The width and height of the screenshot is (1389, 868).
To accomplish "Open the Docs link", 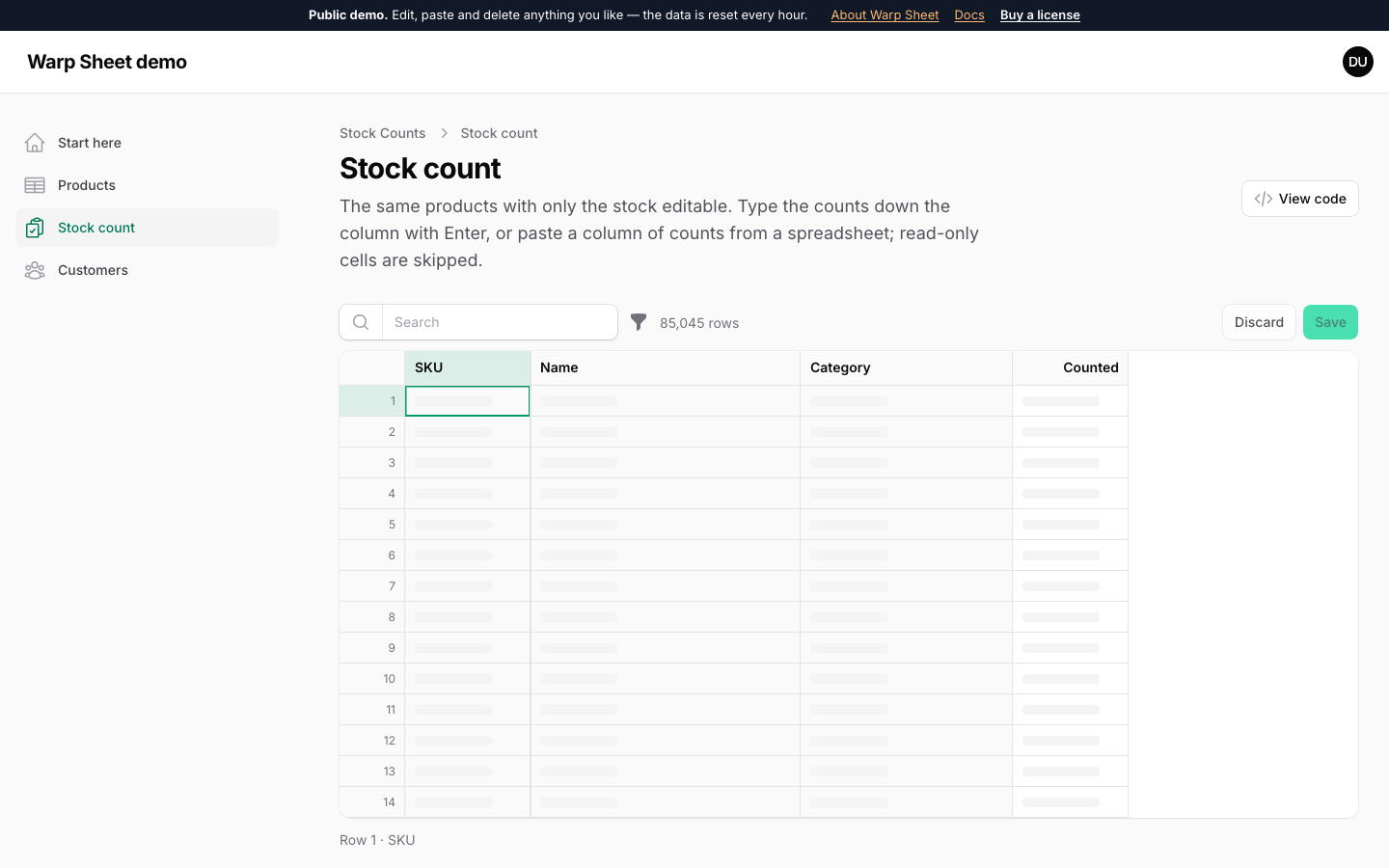I will point(969,14).
